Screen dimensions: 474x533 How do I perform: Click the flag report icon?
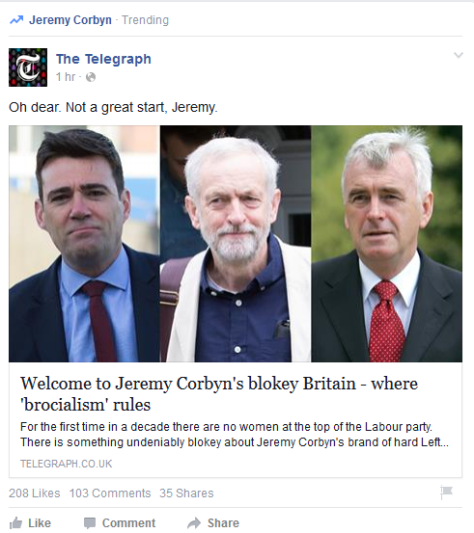(446, 492)
